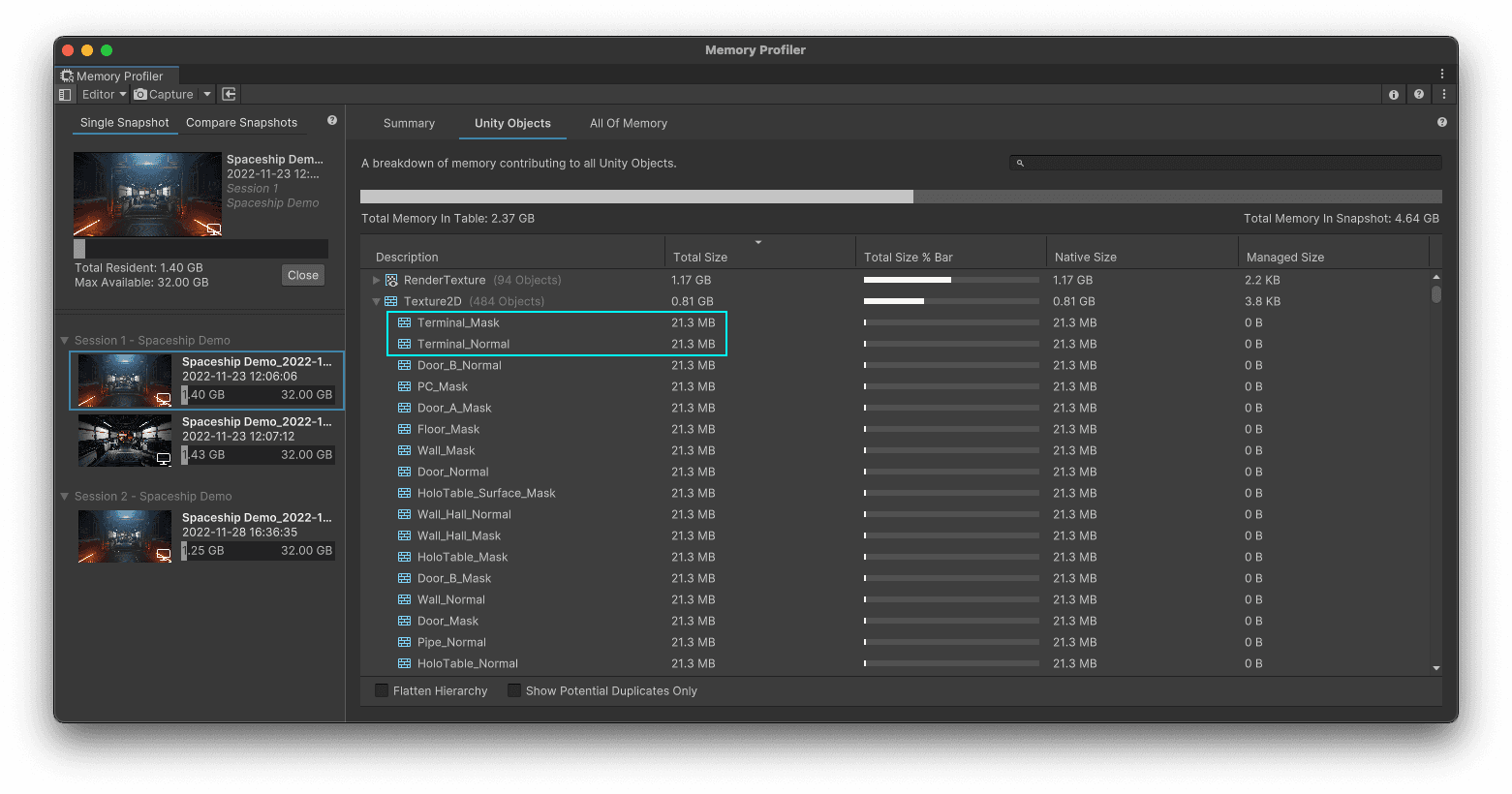Sort by the Managed Size column header
1512x794 pixels.
tap(1333, 252)
